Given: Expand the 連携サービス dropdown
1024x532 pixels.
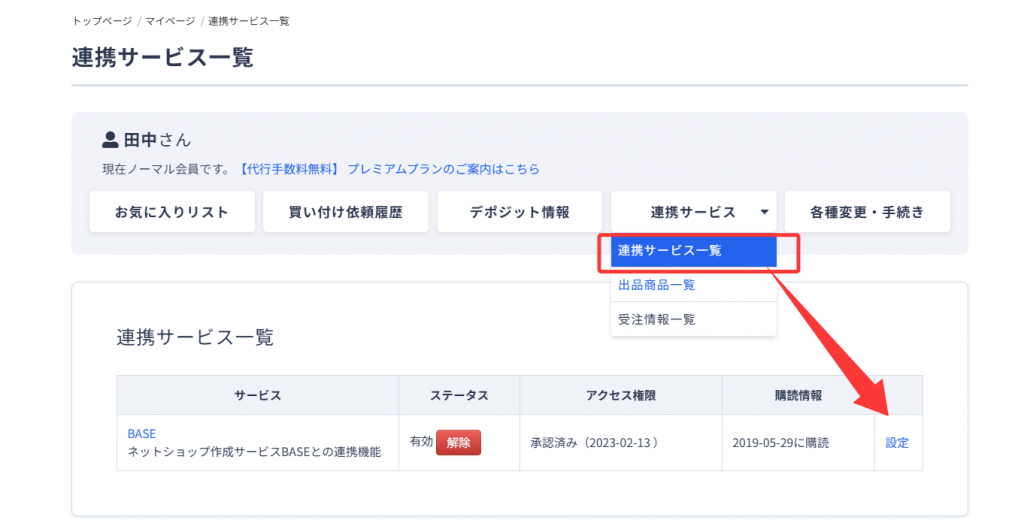Looking at the screenshot, I should point(693,212).
